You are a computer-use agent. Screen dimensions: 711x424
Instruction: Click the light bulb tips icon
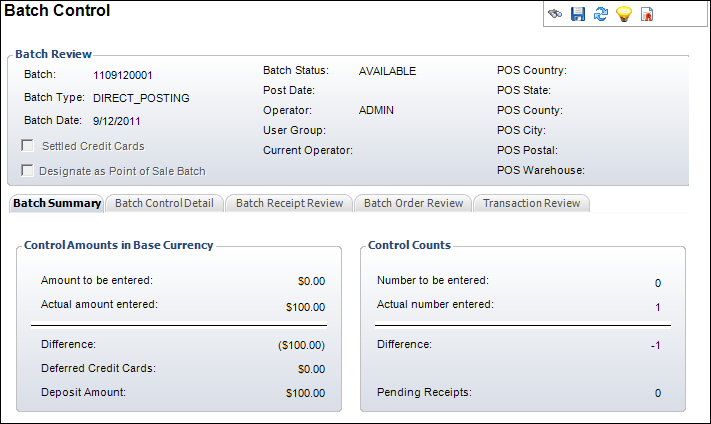coord(624,14)
